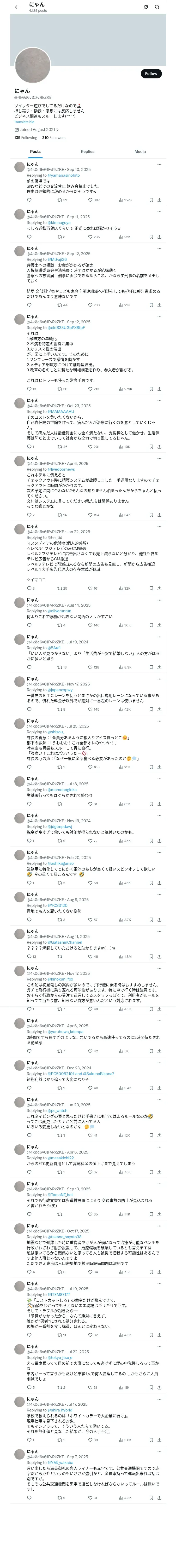Click the Follow button
The image size is (176, 1568).
(x=150, y=74)
